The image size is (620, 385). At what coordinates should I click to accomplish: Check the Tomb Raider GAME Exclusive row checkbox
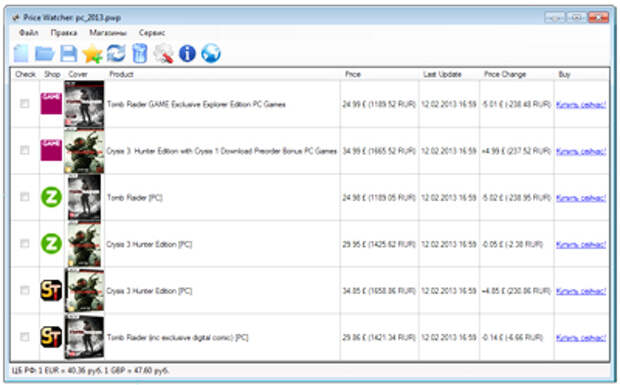coord(25,104)
